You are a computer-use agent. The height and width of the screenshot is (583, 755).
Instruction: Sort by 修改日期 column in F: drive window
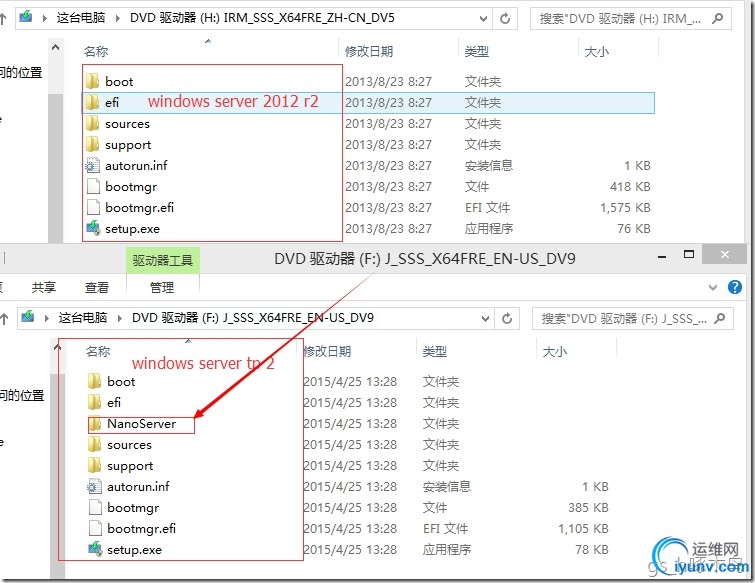(x=327, y=351)
